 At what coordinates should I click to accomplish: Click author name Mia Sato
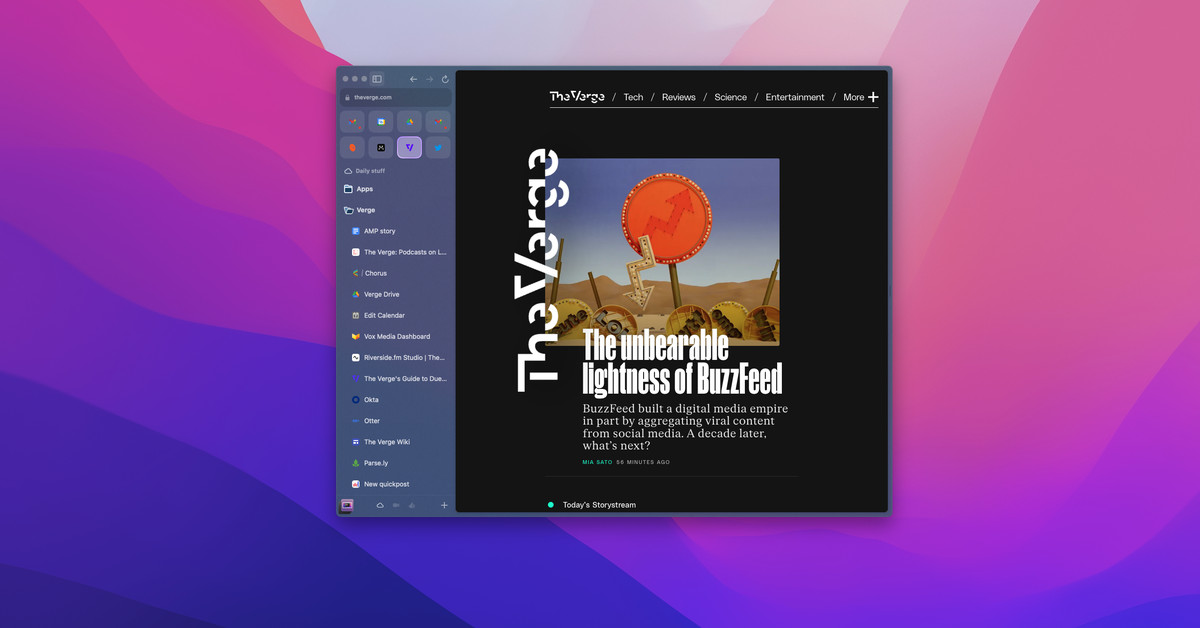pyautogui.click(x=597, y=462)
